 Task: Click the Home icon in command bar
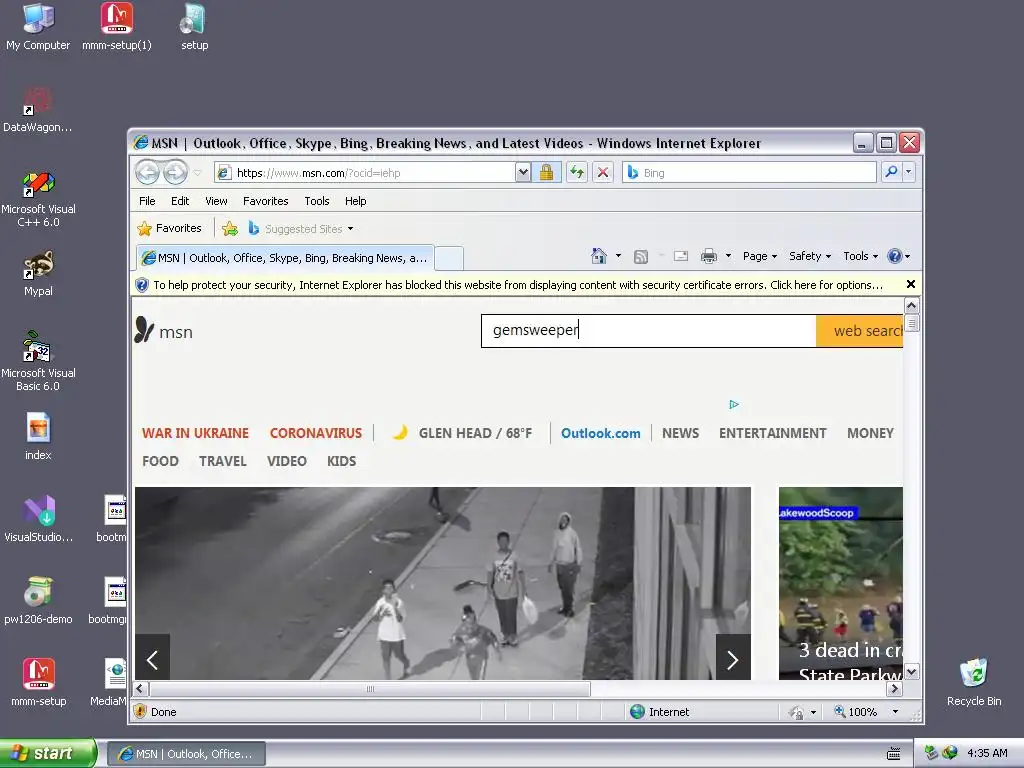click(x=599, y=256)
